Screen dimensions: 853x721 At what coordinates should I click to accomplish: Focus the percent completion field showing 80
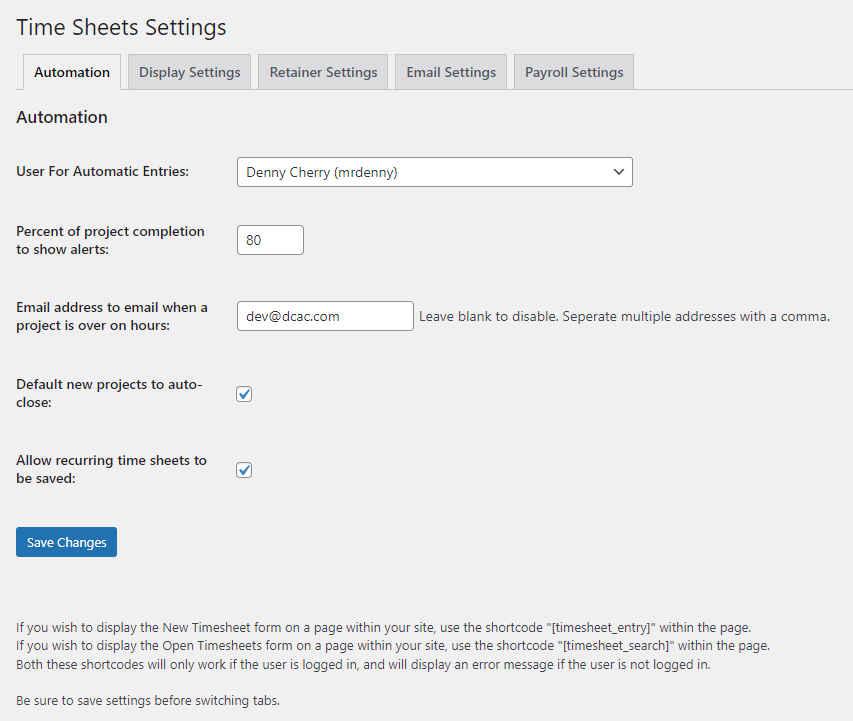(x=270, y=240)
